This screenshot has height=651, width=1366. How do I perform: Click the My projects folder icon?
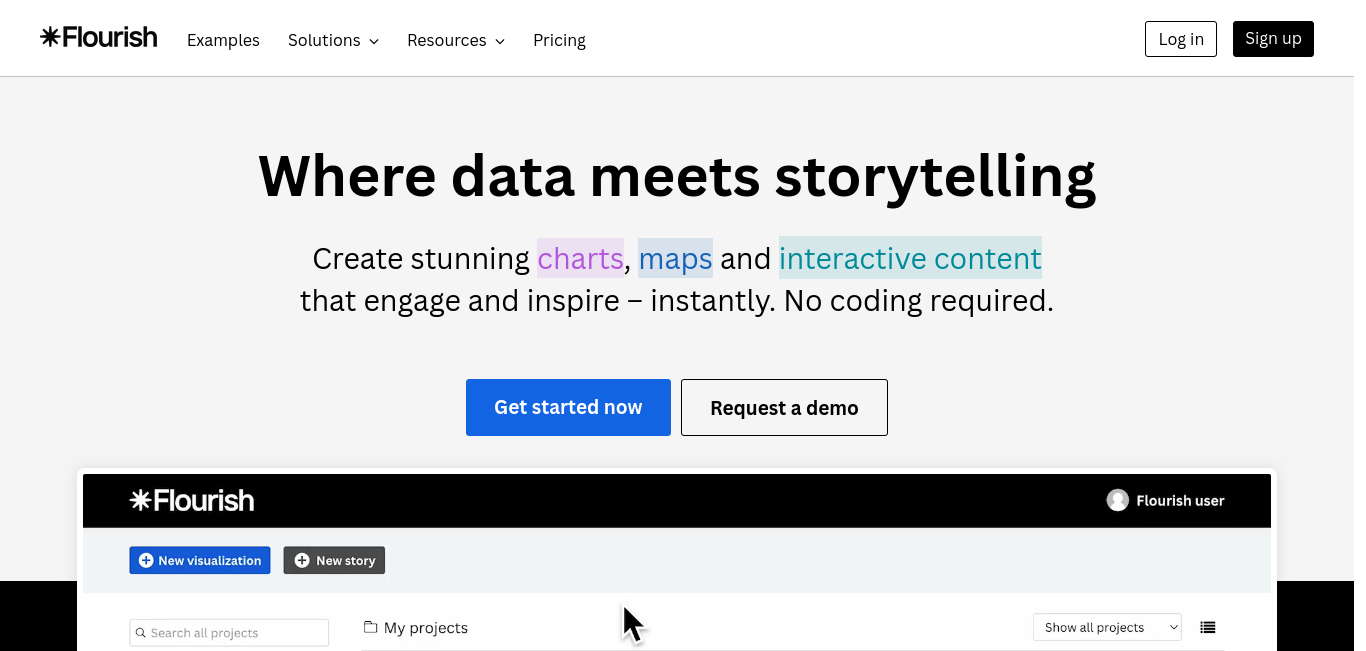tap(370, 627)
